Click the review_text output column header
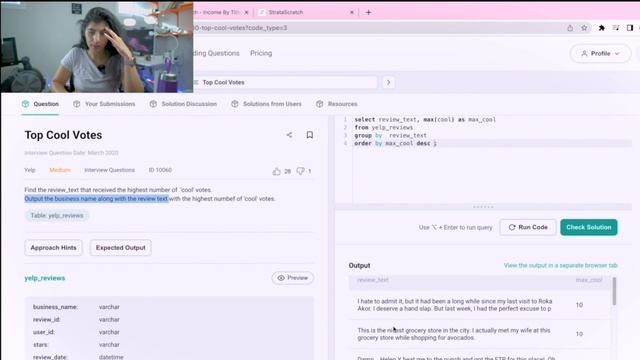Screen dimensions: 640x360 pyautogui.click(x=373, y=280)
